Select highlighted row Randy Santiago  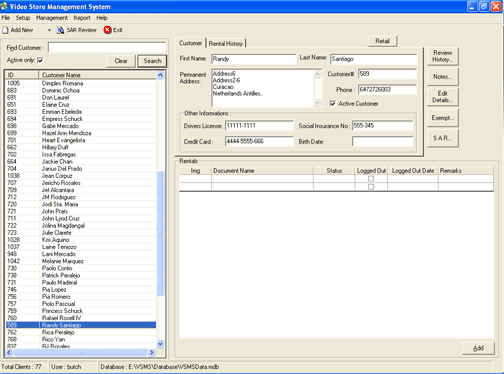(81, 325)
